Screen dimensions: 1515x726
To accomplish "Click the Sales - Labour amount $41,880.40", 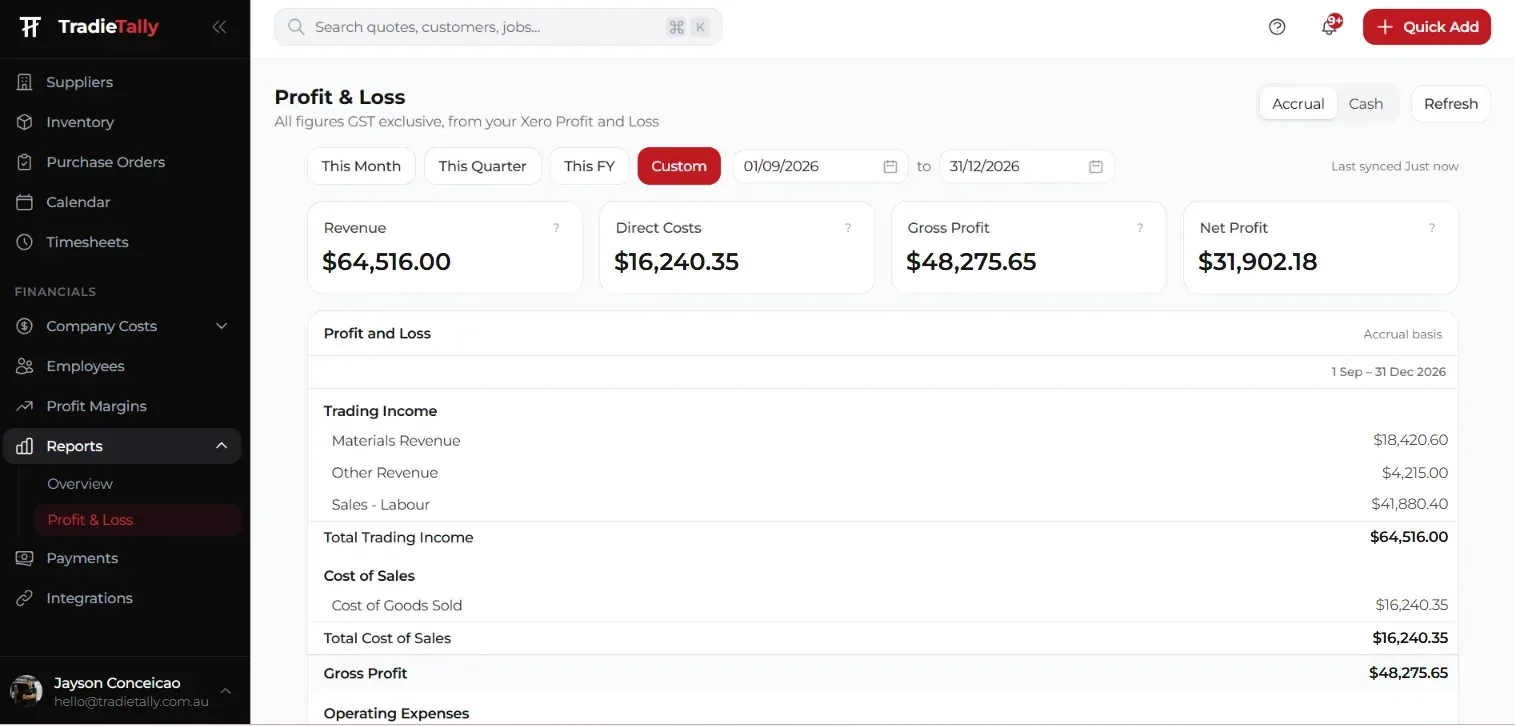I will point(1410,504).
